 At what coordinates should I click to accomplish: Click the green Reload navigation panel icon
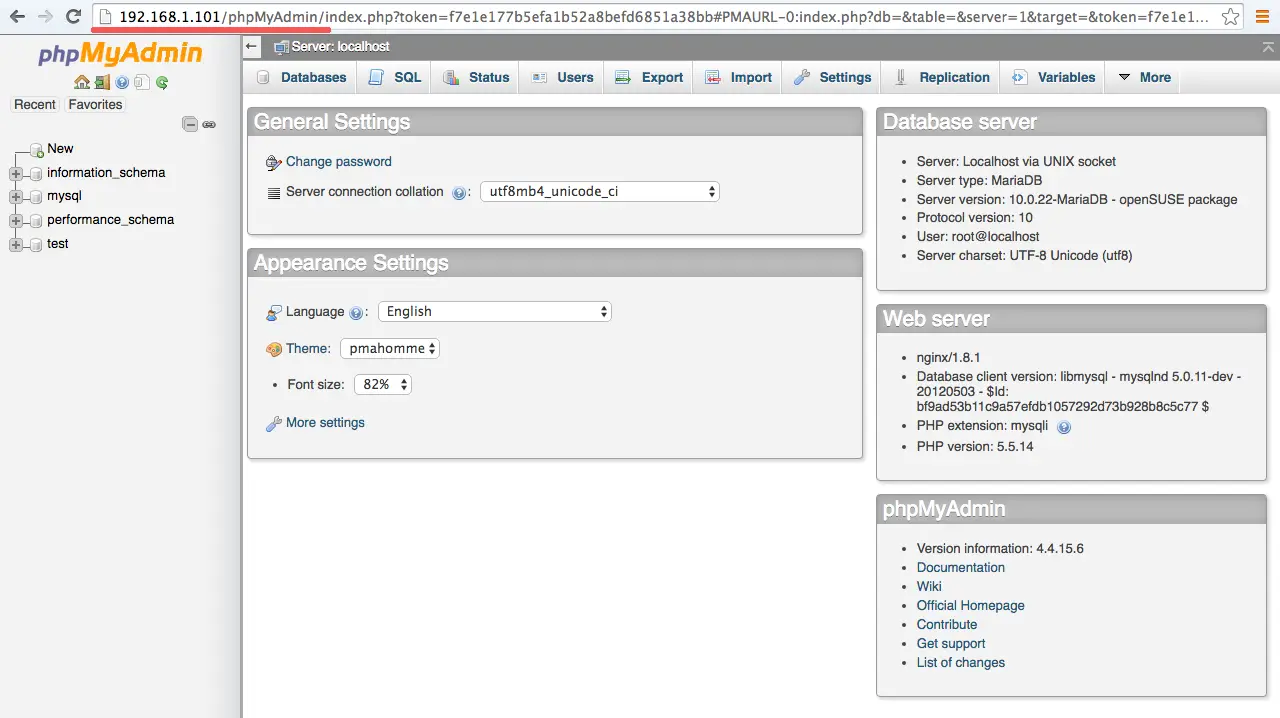162,83
